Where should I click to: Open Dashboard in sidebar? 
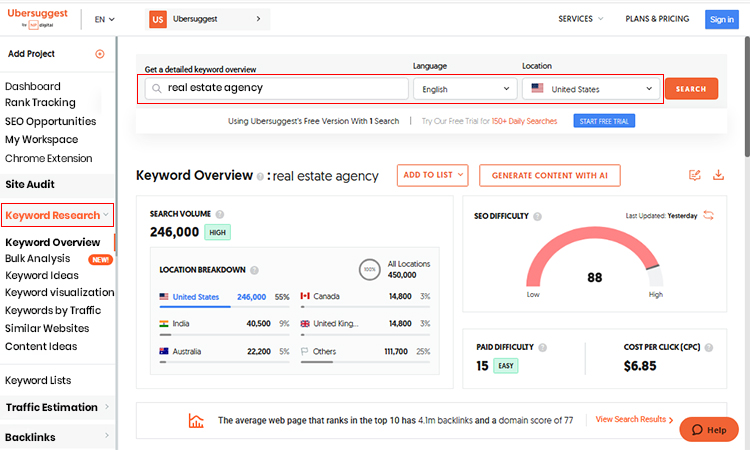pos(33,87)
